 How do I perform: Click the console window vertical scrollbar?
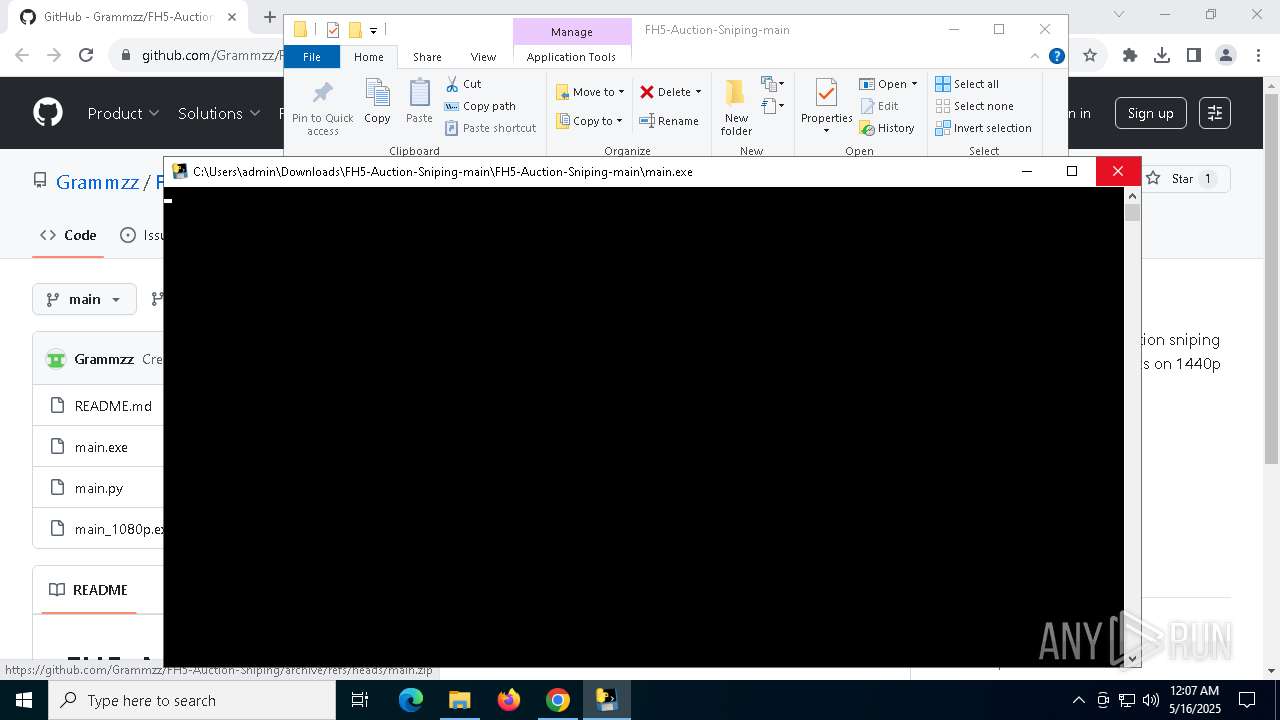pyautogui.click(x=1132, y=427)
